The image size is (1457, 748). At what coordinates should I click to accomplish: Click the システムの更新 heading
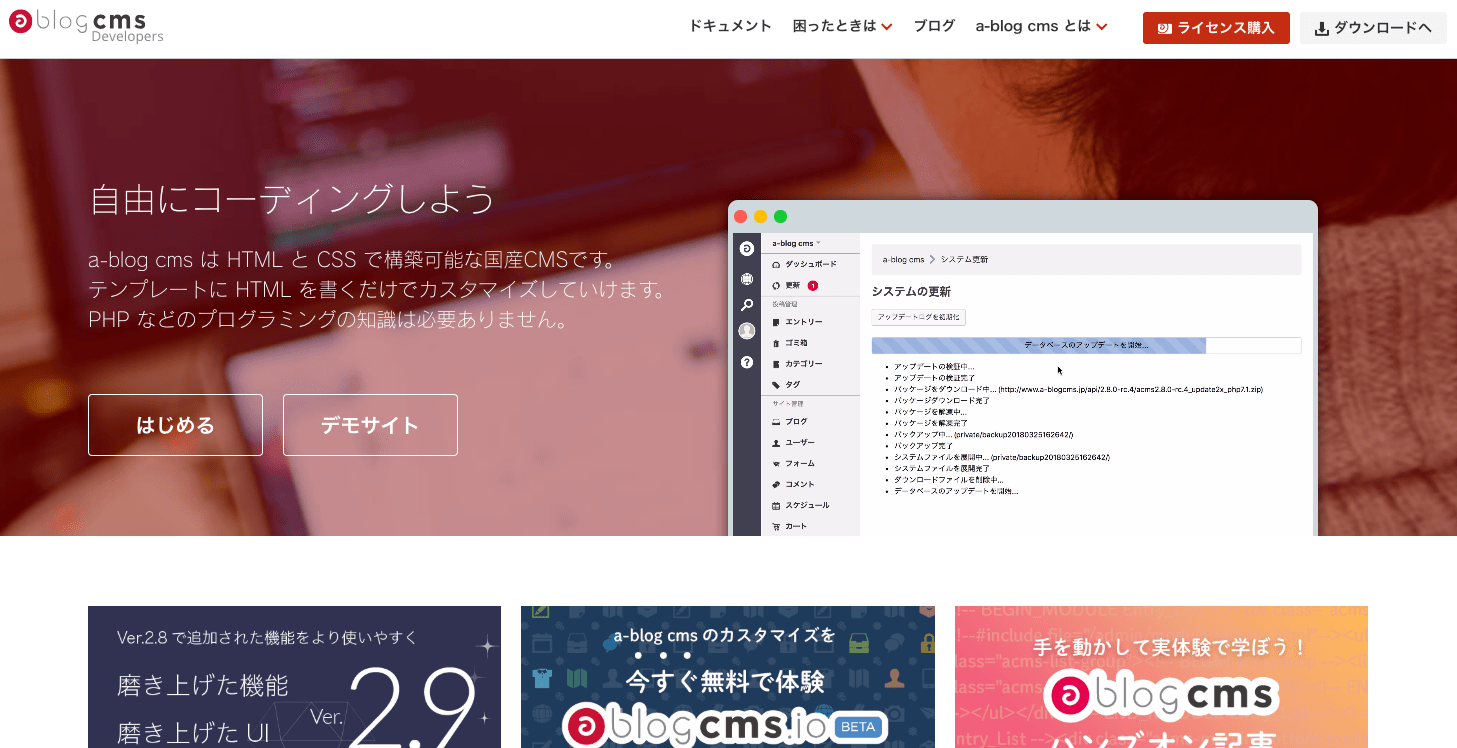[911, 292]
